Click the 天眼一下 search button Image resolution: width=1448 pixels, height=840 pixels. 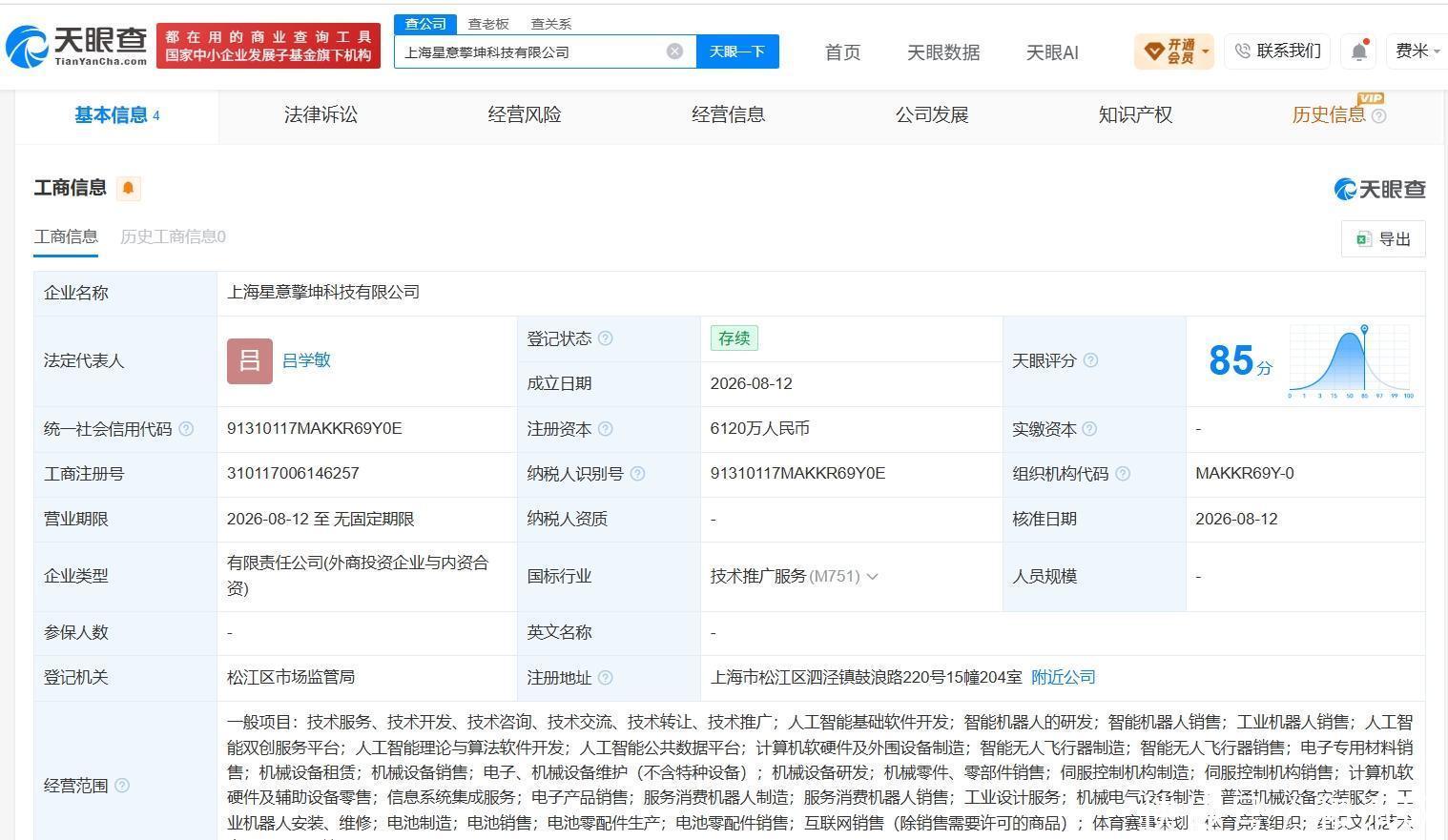[x=737, y=51]
